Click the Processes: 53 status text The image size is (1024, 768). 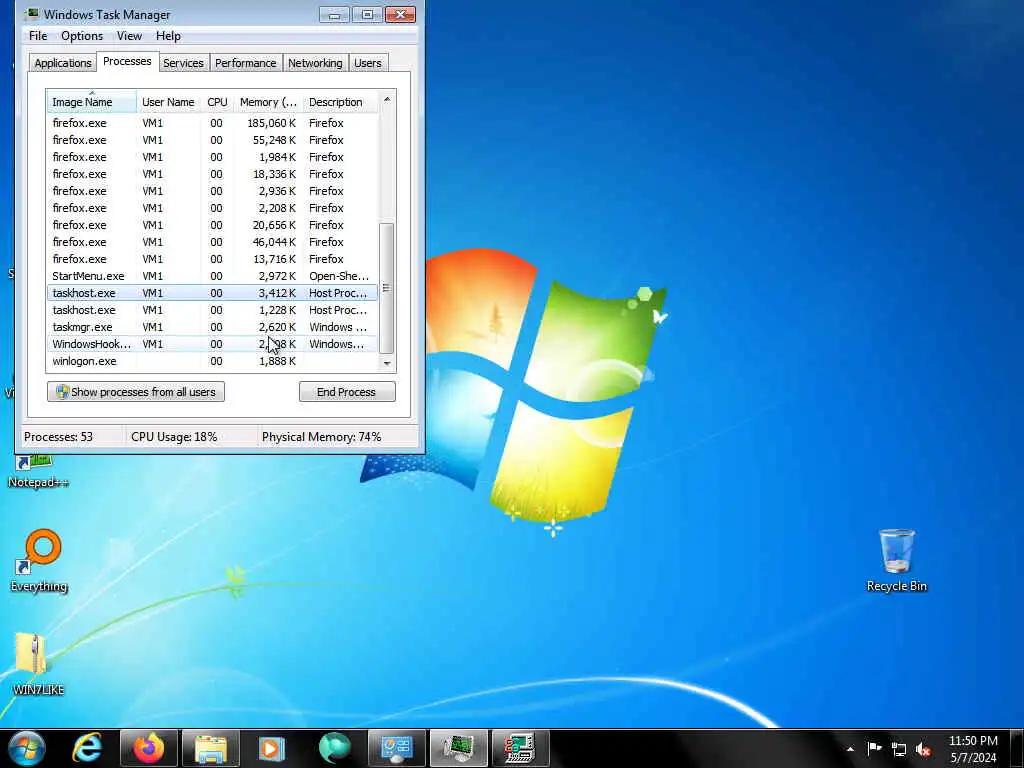(x=58, y=436)
